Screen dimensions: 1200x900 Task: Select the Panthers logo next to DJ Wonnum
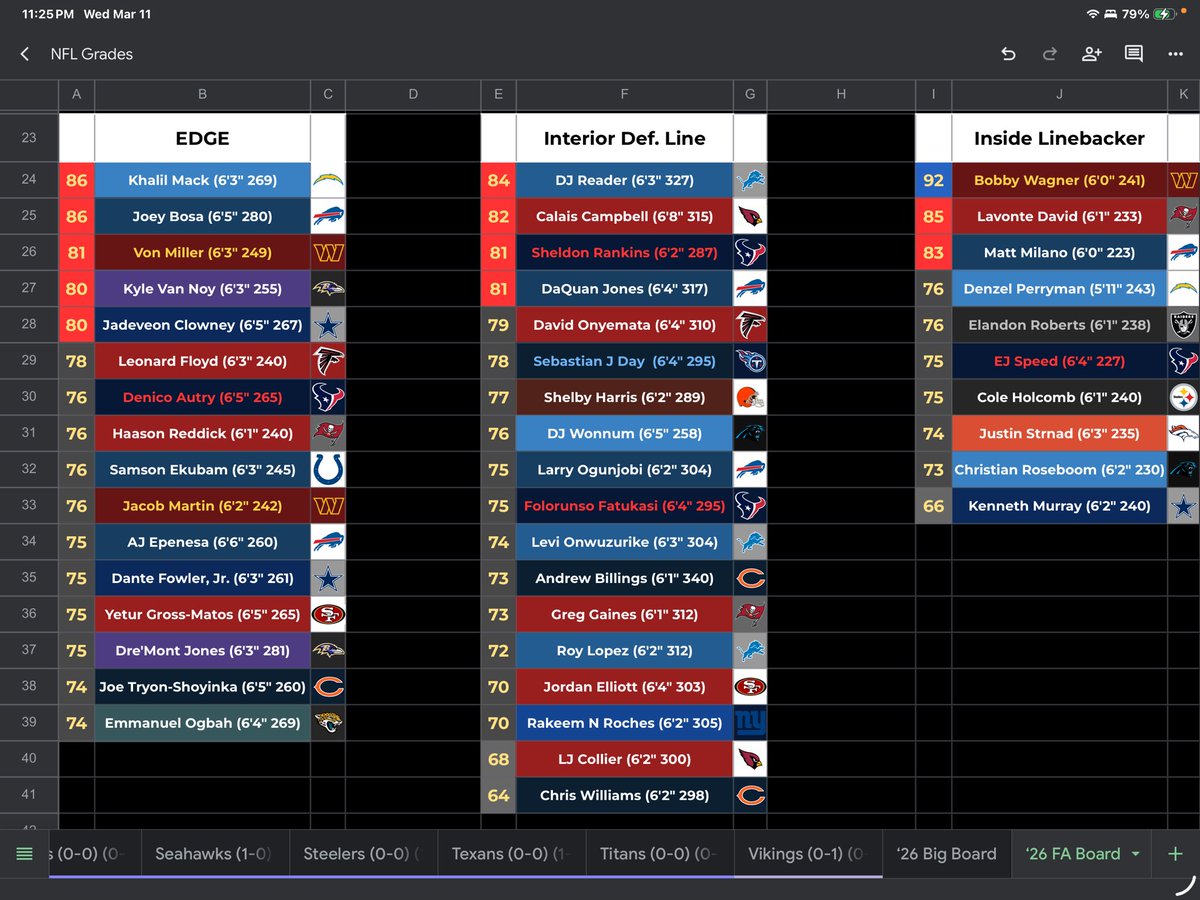coord(750,433)
